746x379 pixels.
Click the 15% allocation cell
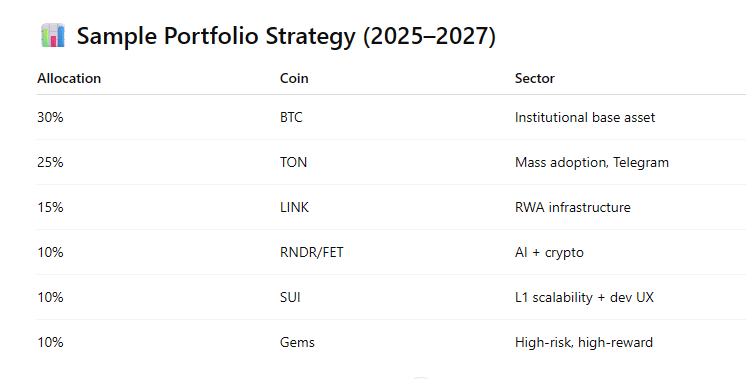pos(50,207)
